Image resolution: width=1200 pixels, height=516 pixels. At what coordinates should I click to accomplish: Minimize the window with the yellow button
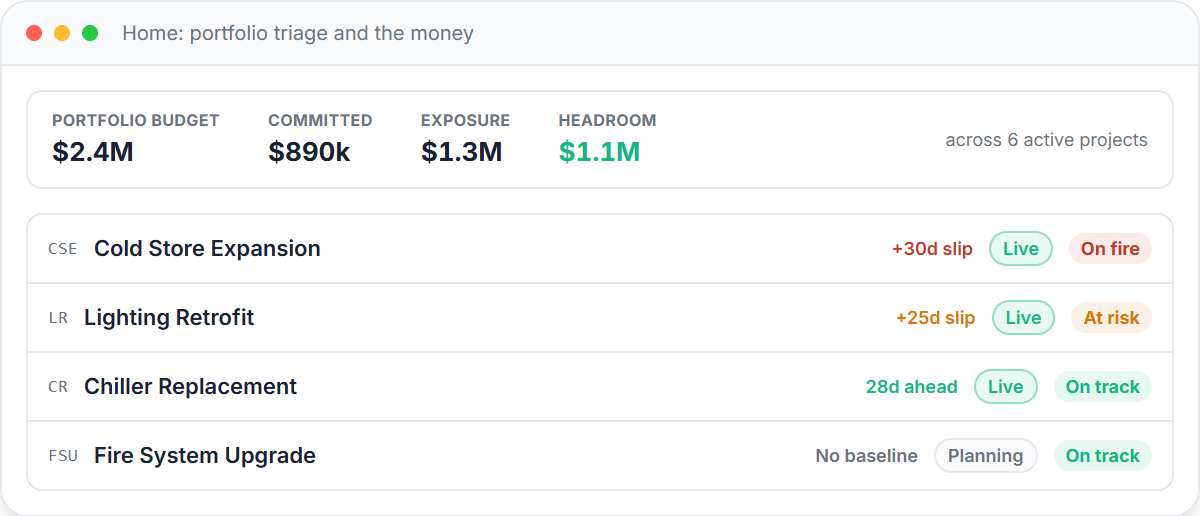[x=62, y=33]
